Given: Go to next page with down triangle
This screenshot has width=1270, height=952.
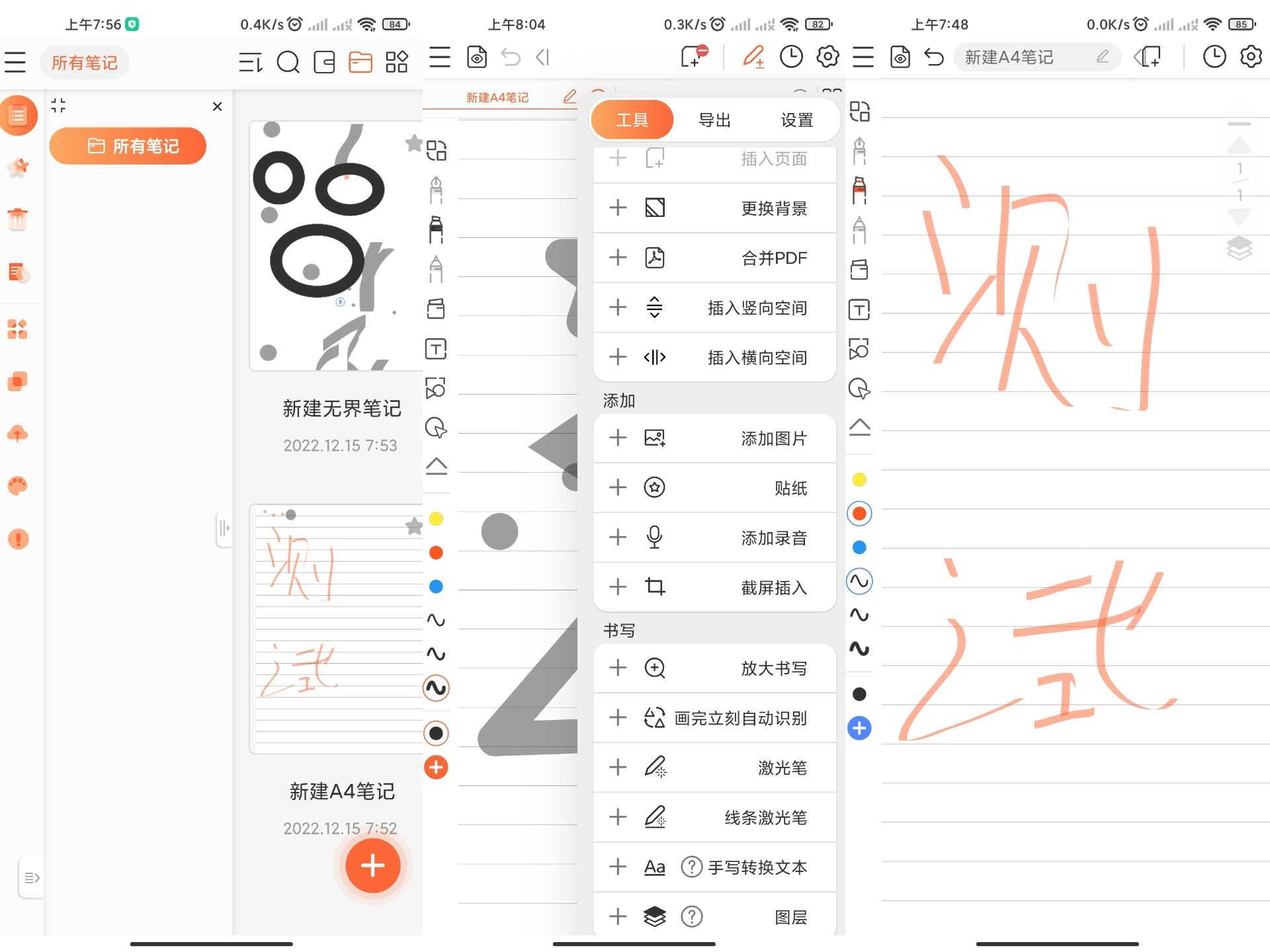Looking at the screenshot, I should coord(1239,217).
